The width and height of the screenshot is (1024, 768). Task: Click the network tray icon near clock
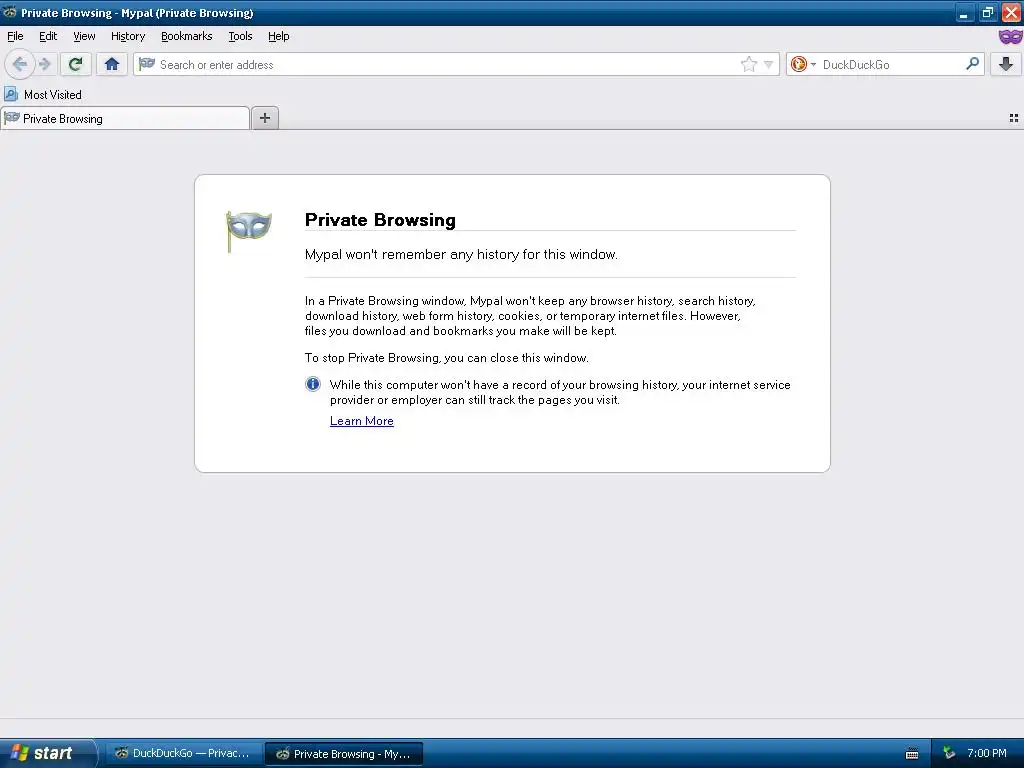point(949,753)
